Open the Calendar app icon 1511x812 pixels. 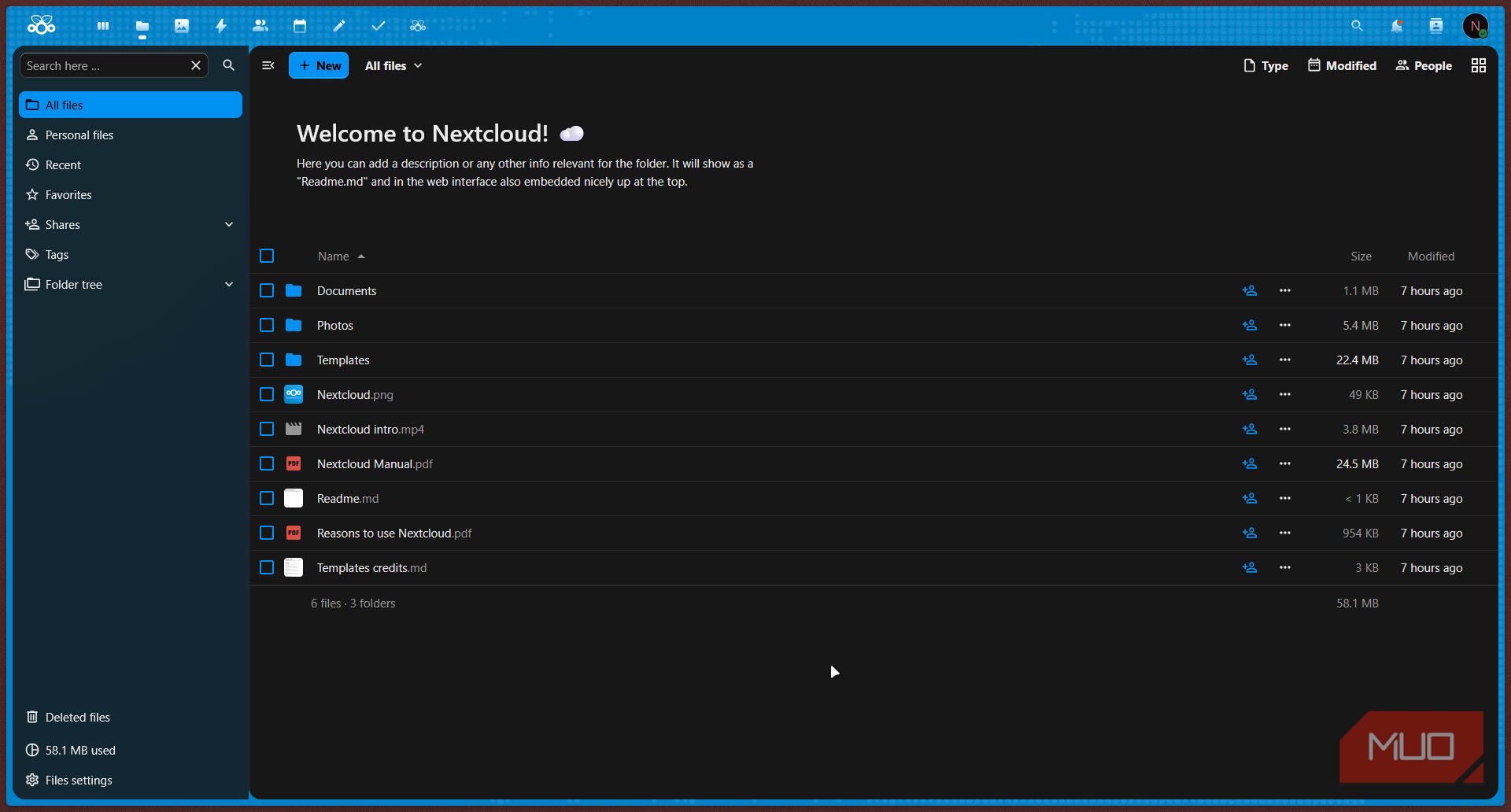(300, 26)
